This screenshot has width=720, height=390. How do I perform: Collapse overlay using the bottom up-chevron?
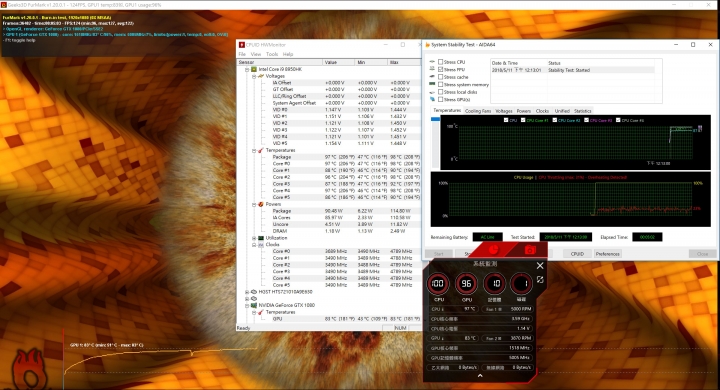coord(480,376)
